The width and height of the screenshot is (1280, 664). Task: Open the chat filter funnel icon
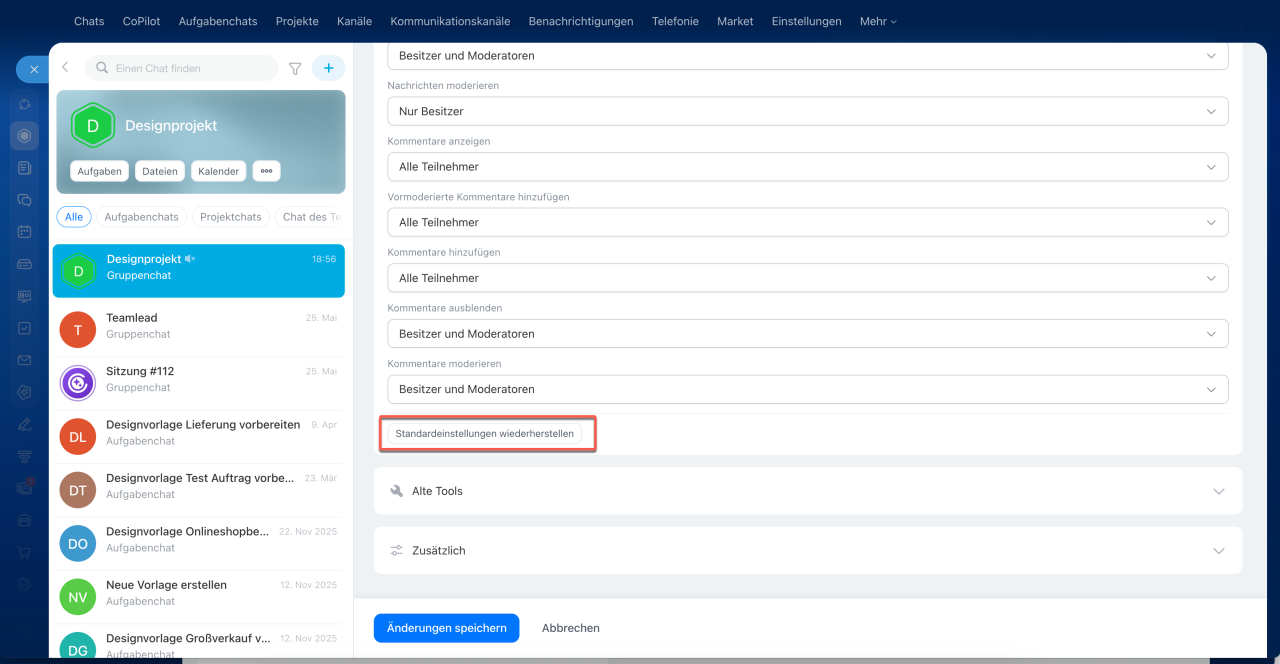[x=295, y=68]
